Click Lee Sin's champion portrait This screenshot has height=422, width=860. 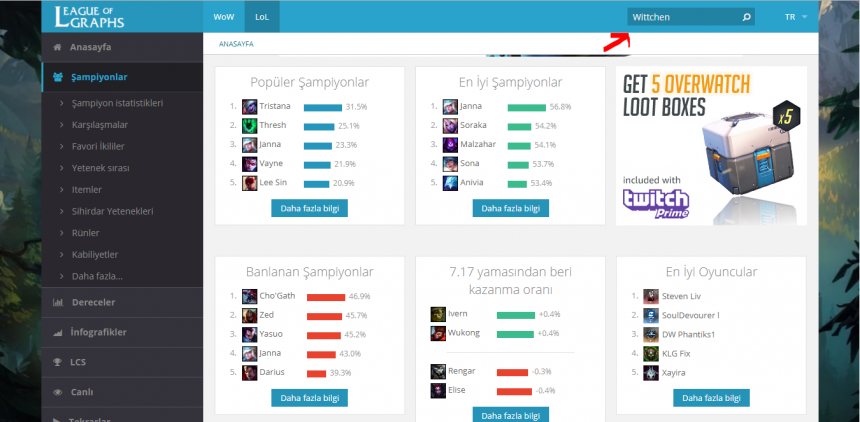[x=250, y=183]
